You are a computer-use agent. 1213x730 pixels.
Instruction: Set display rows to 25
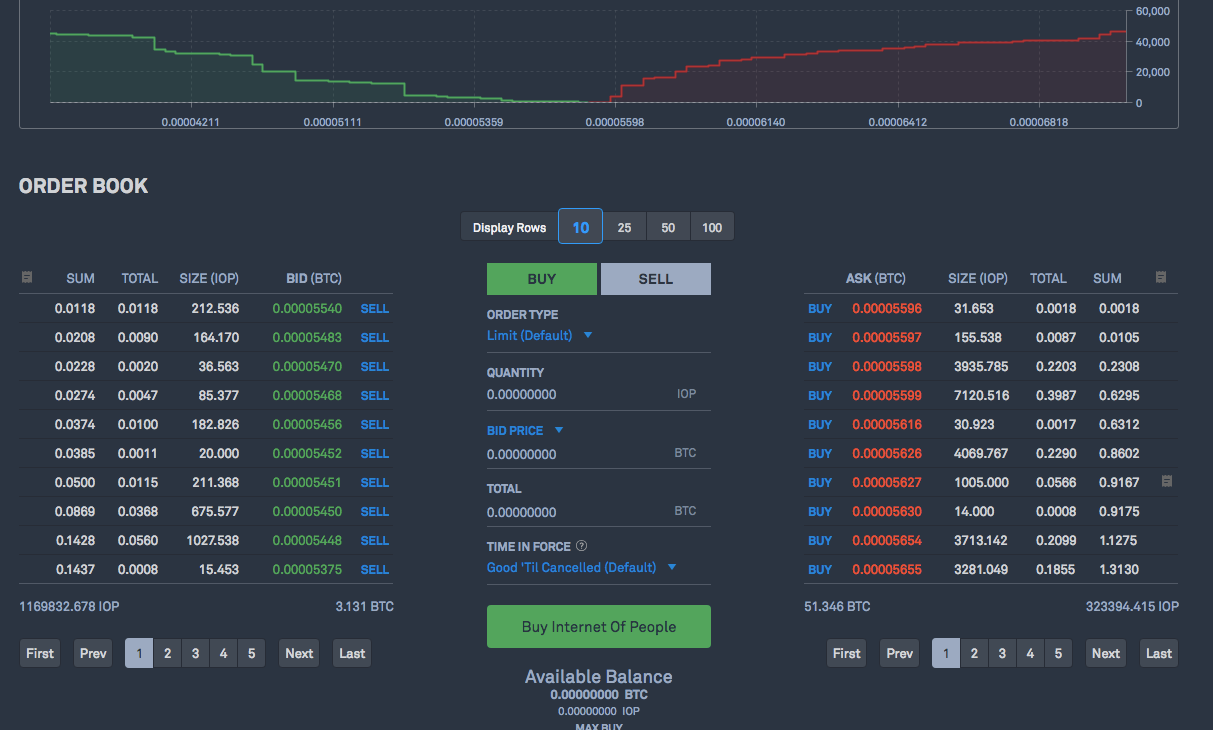point(624,227)
